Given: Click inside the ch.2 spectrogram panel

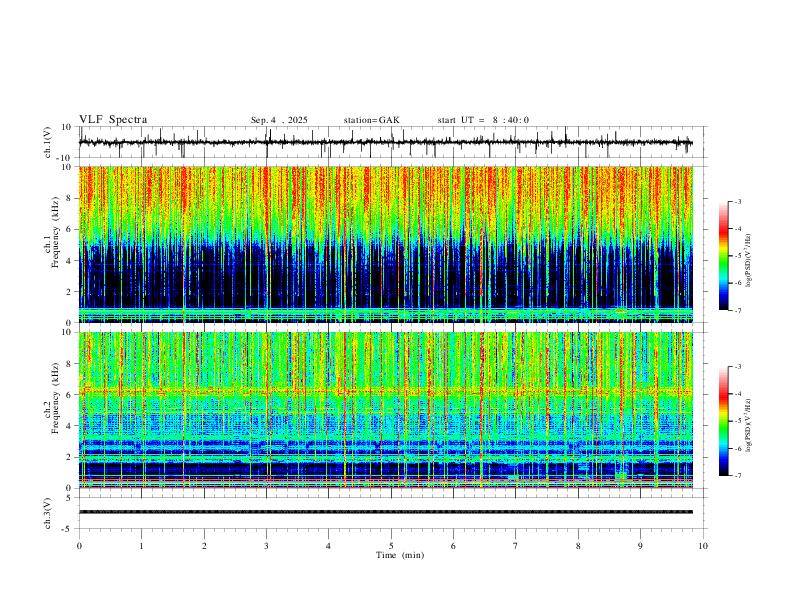Looking at the screenshot, I should [386, 410].
